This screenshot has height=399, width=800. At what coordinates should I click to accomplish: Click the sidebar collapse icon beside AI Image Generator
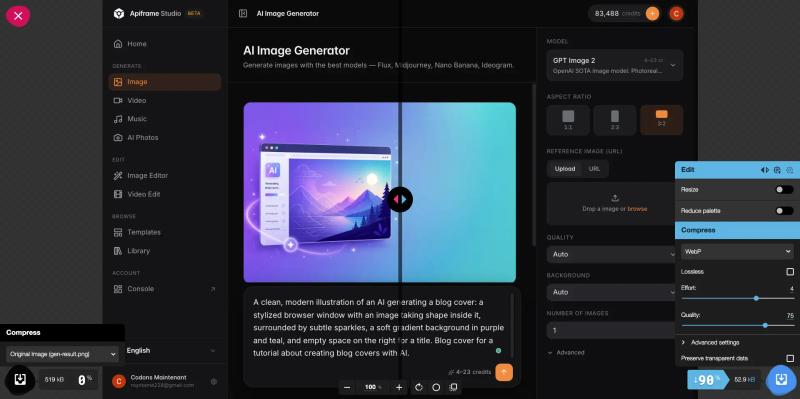point(243,14)
